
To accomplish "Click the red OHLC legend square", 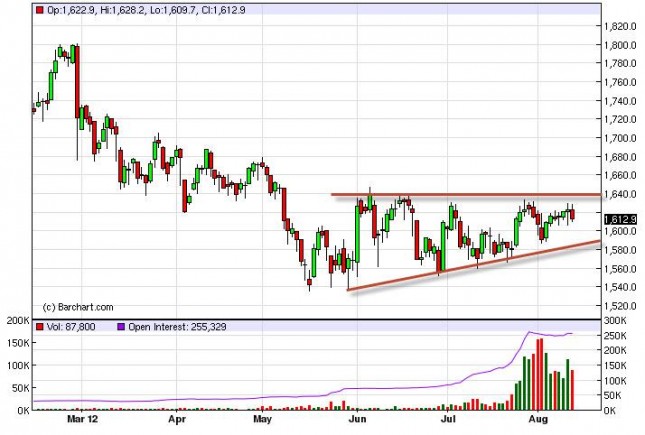I will [39, 10].
